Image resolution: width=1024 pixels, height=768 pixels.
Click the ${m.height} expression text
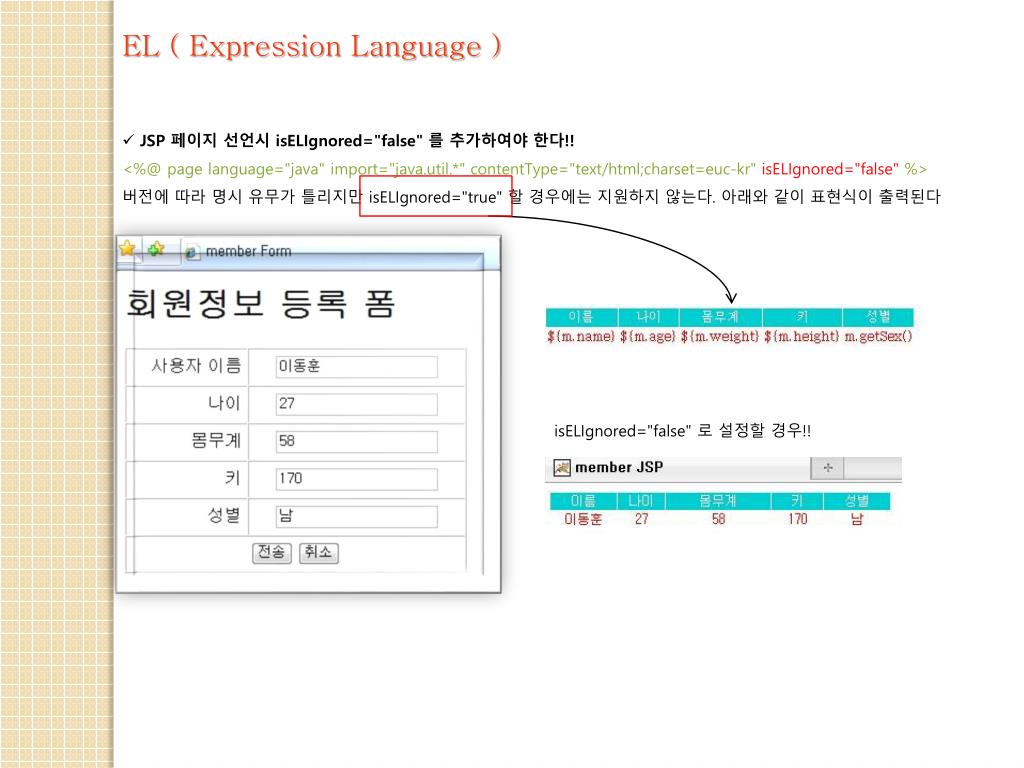(801, 336)
